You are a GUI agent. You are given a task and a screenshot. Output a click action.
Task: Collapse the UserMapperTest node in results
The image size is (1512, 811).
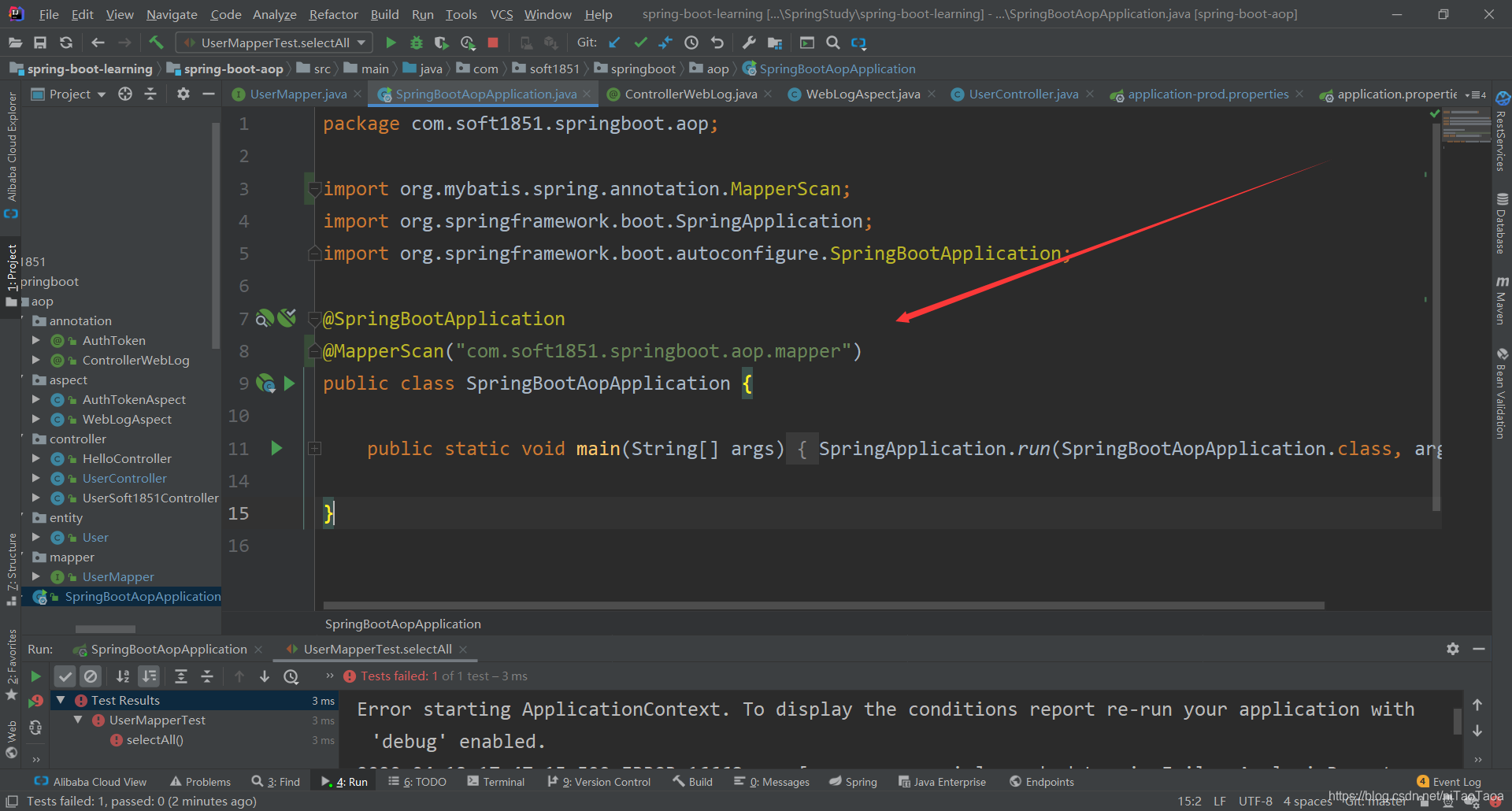(x=78, y=720)
